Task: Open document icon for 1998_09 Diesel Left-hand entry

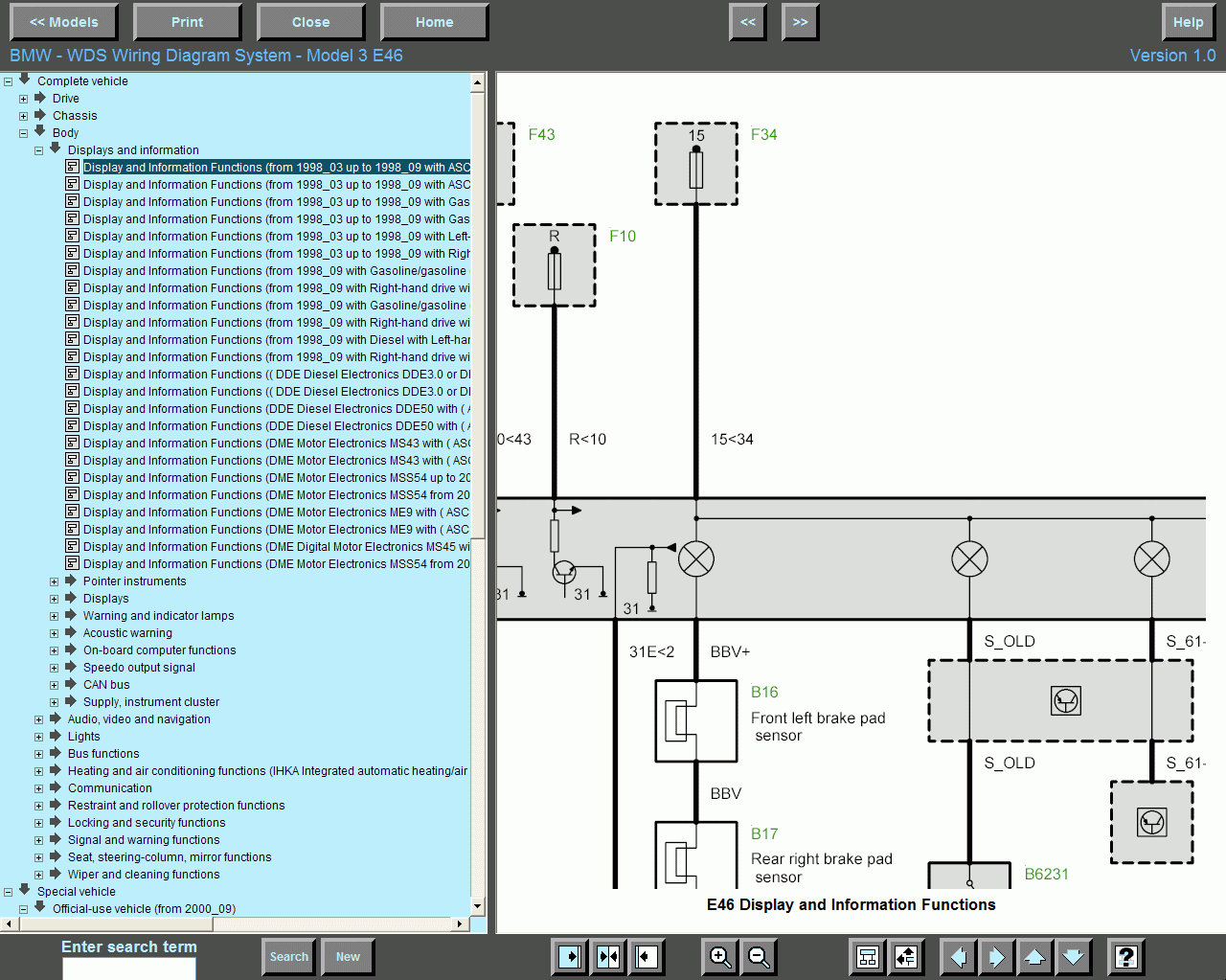Action: pyautogui.click(x=72, y=339)
